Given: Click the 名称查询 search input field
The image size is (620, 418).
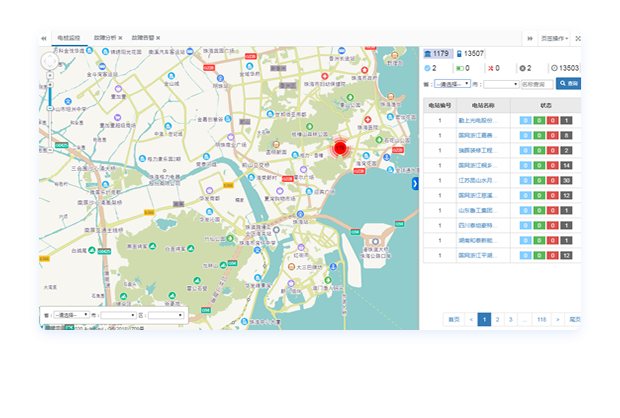Looking at the screenshot, I should 537,84.
